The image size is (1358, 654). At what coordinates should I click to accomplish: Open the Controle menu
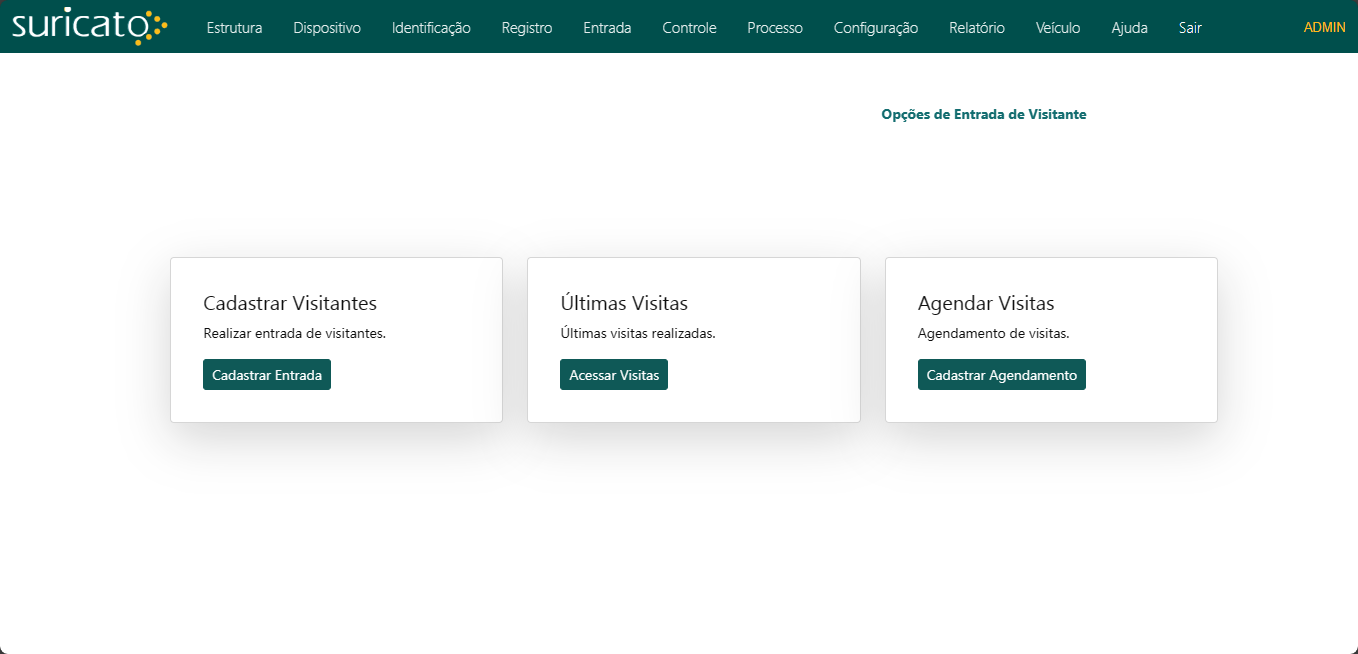tap(689, 28)
